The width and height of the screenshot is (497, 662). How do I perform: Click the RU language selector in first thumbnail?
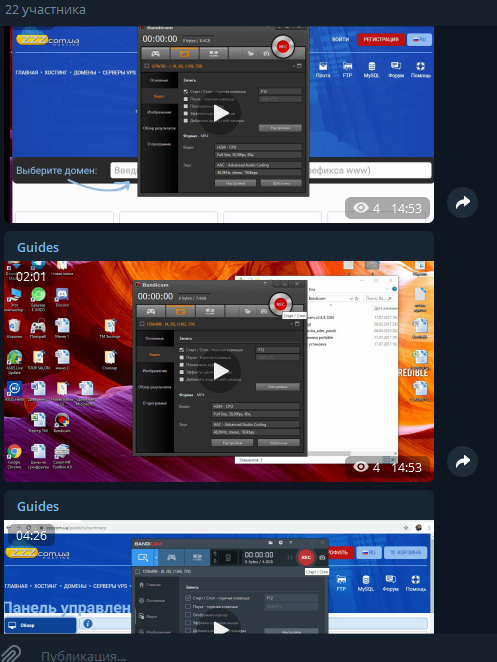419,40
